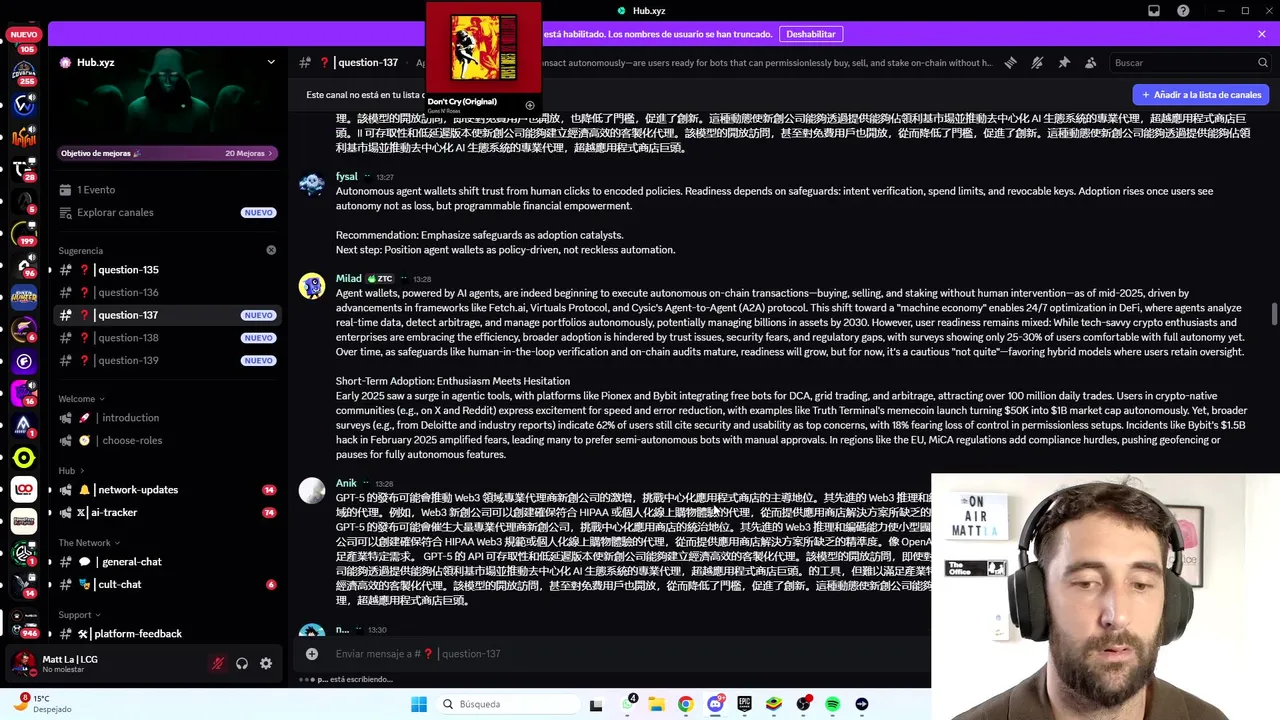Toggle the member list icon
Image resolution: width=1280 pixels, height=720 pixels.
point(1091,62)
